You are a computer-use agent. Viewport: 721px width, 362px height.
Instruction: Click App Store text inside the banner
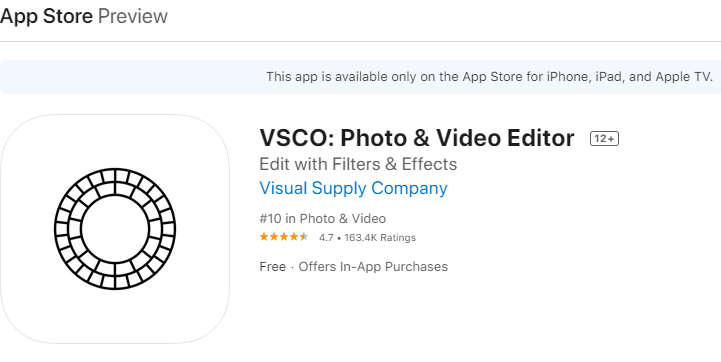(x=492, y=77)
